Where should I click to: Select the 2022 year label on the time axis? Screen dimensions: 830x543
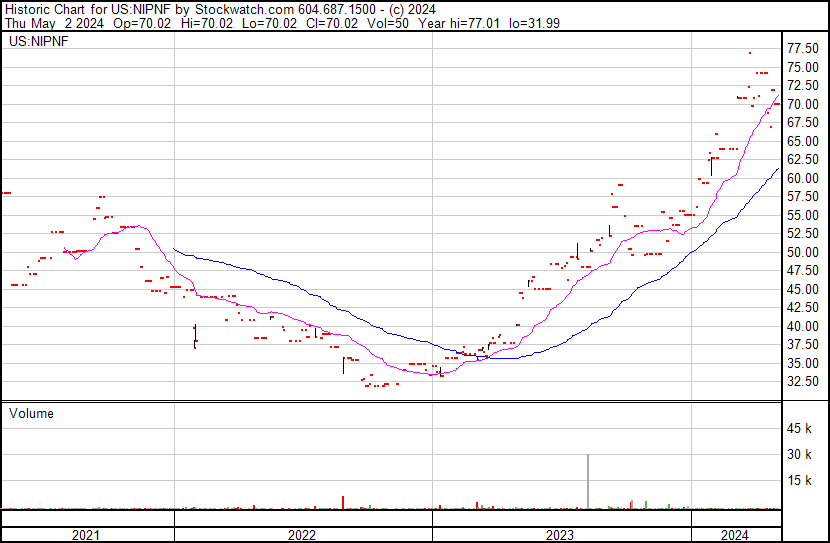click(302, 535)
